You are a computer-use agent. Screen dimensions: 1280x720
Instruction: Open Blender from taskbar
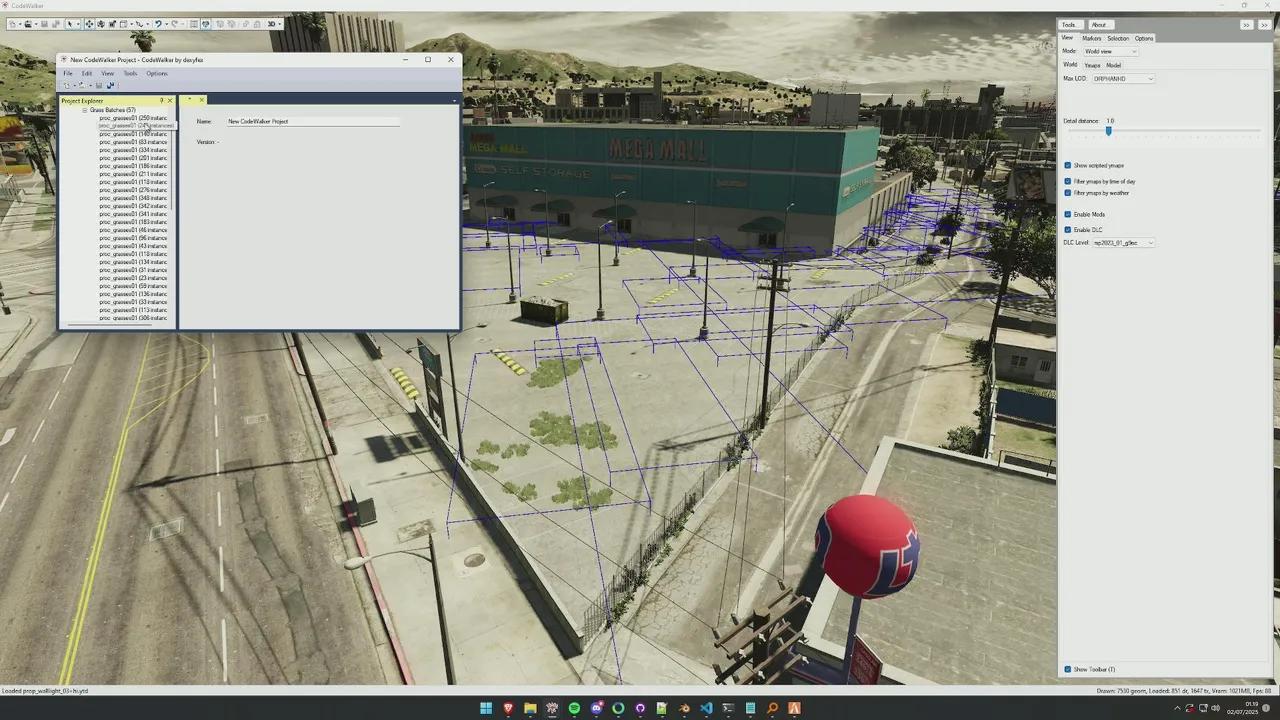[x=684, y=708]
